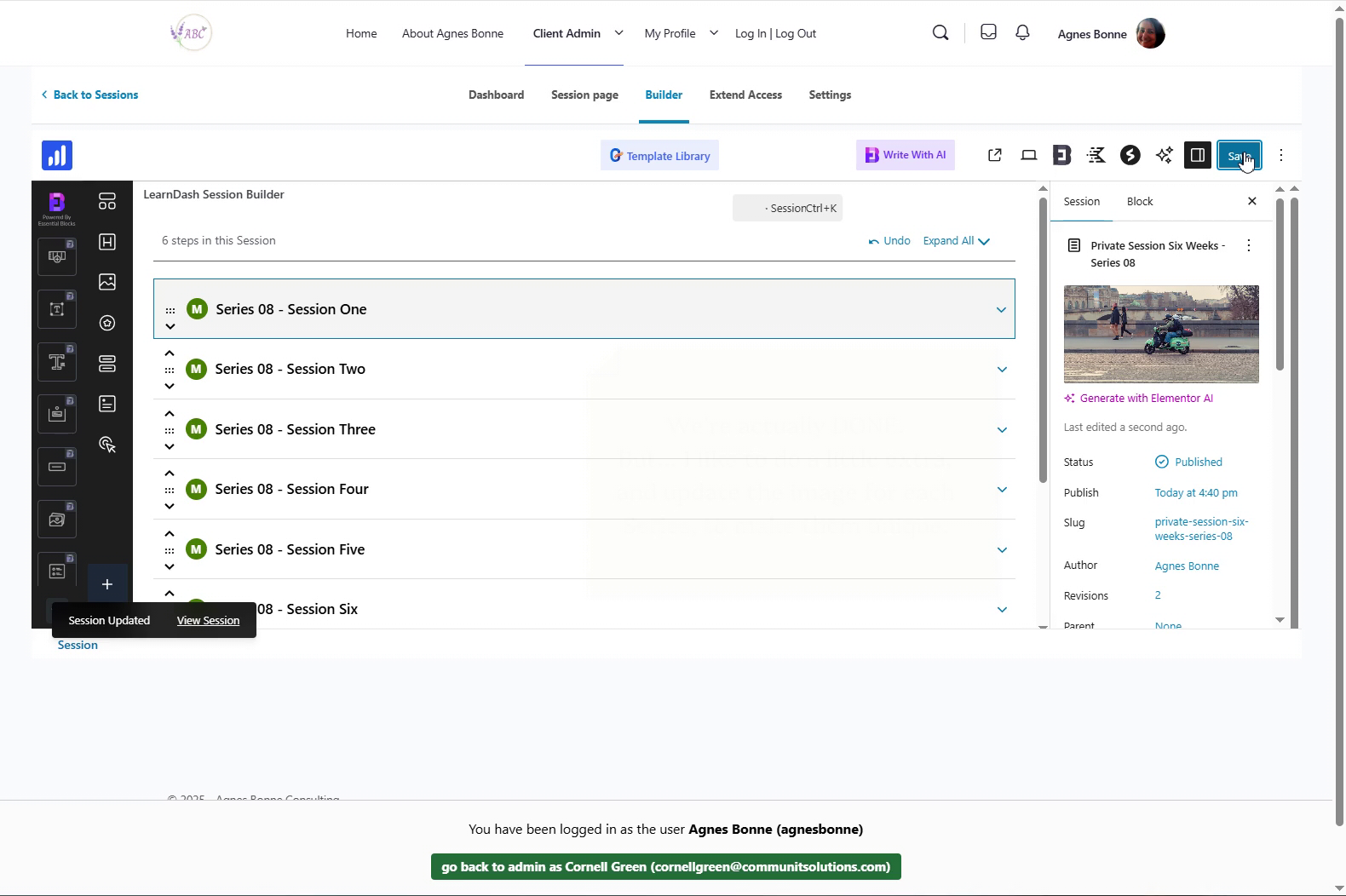Open the Extend Access tab
This screenshot has height=896, width=1346.
(x=745, y=95)
